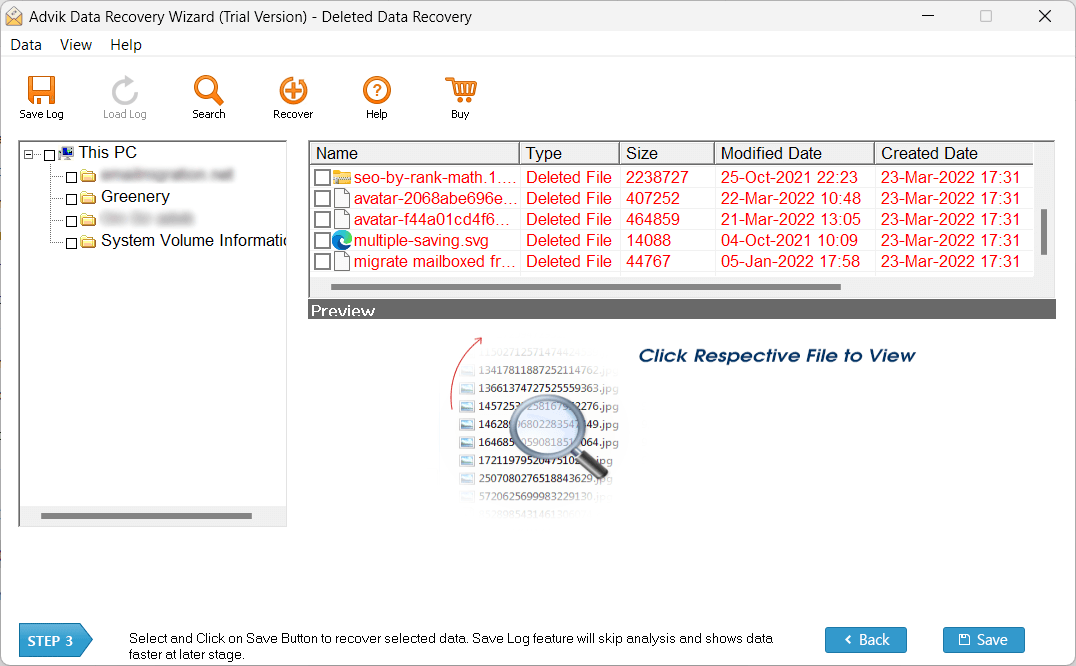Sort by the Size column header
The height and width of the screenshot is (666, 1076).
[667, 153]
